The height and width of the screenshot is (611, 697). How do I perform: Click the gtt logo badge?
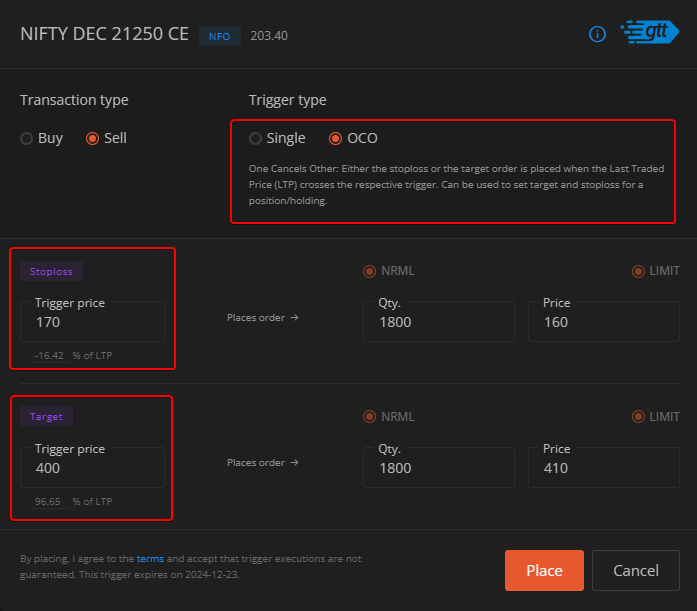pyautogui.click(x=650, y=32)
